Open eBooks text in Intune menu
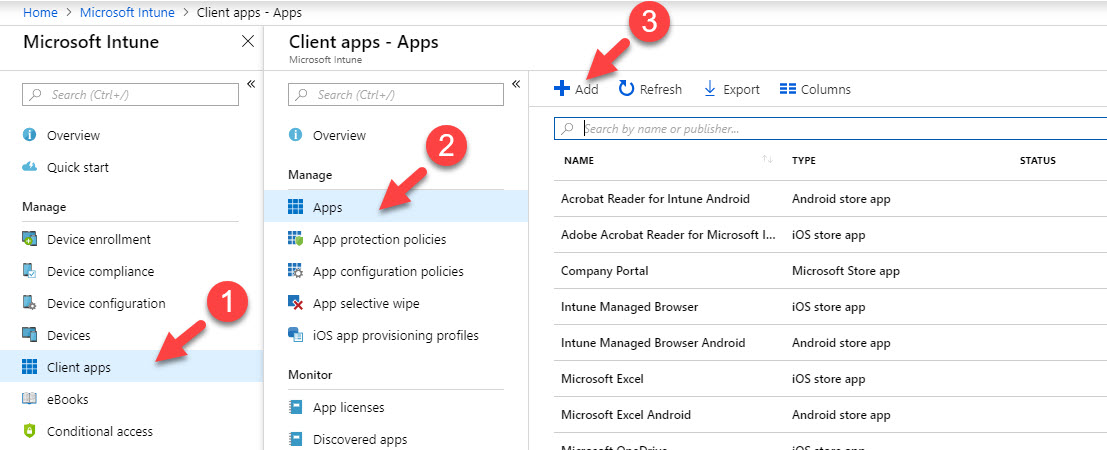 pyautogui.click(x=68, y=399)
